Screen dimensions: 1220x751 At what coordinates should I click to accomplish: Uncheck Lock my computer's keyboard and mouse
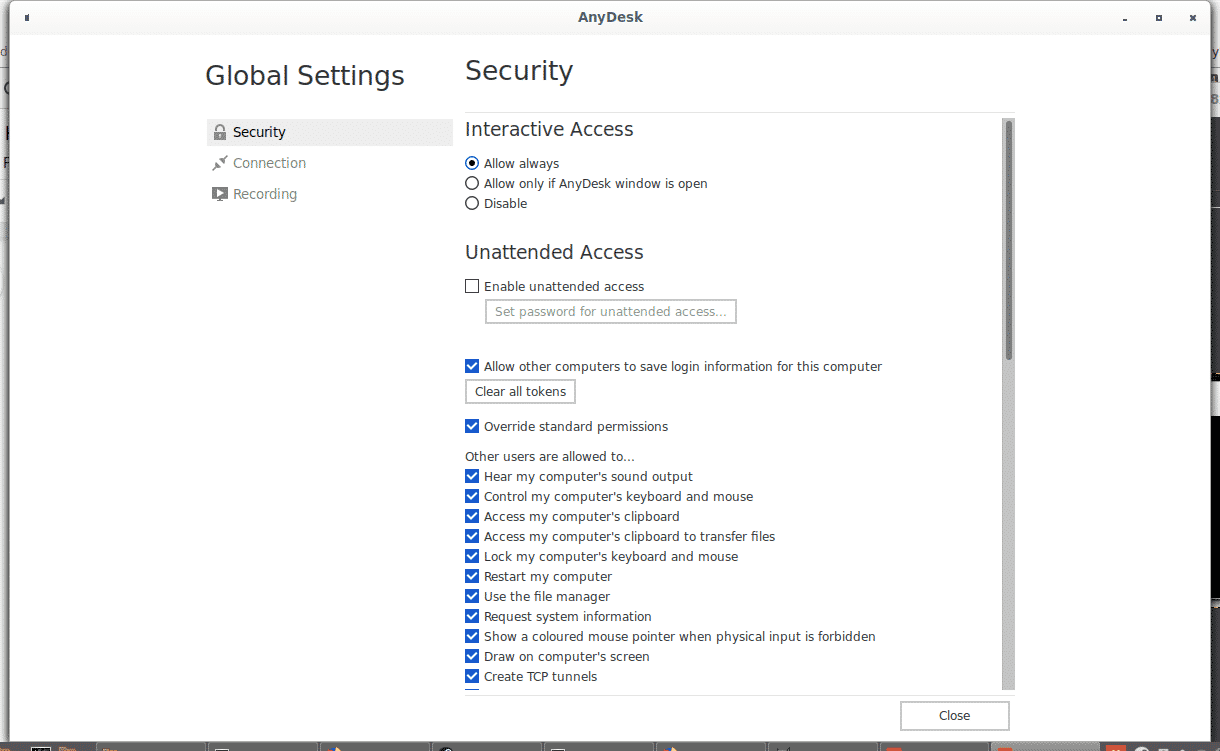(472, 556)
